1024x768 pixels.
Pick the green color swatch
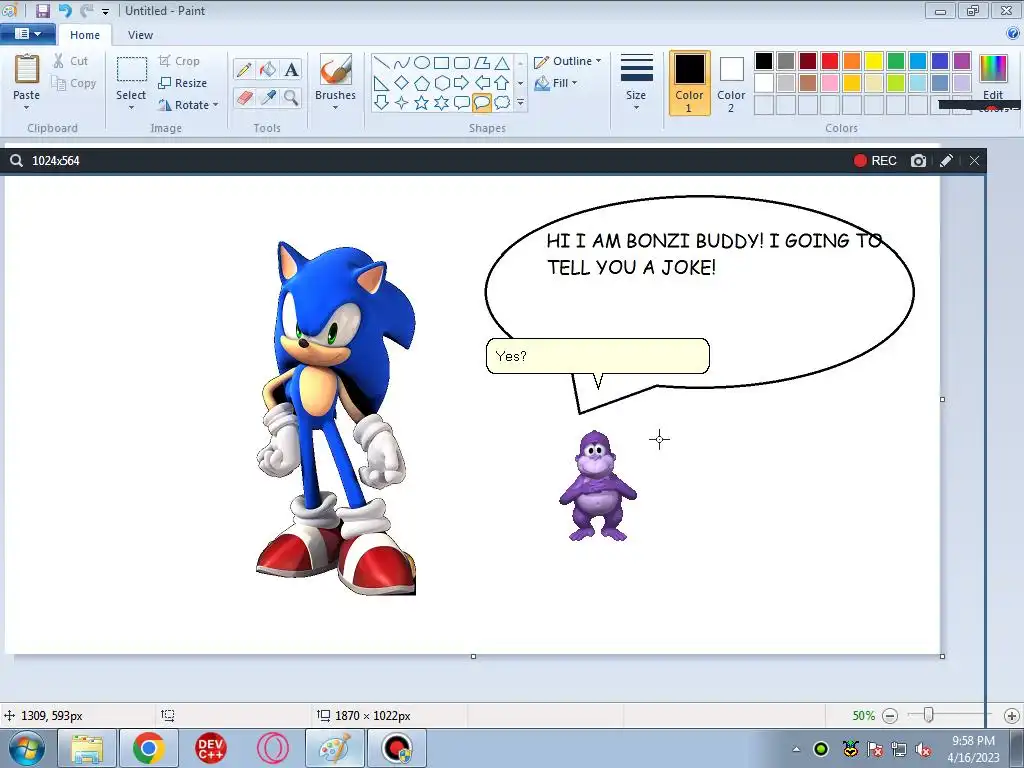pyautogui.click(x=896, y=61)
